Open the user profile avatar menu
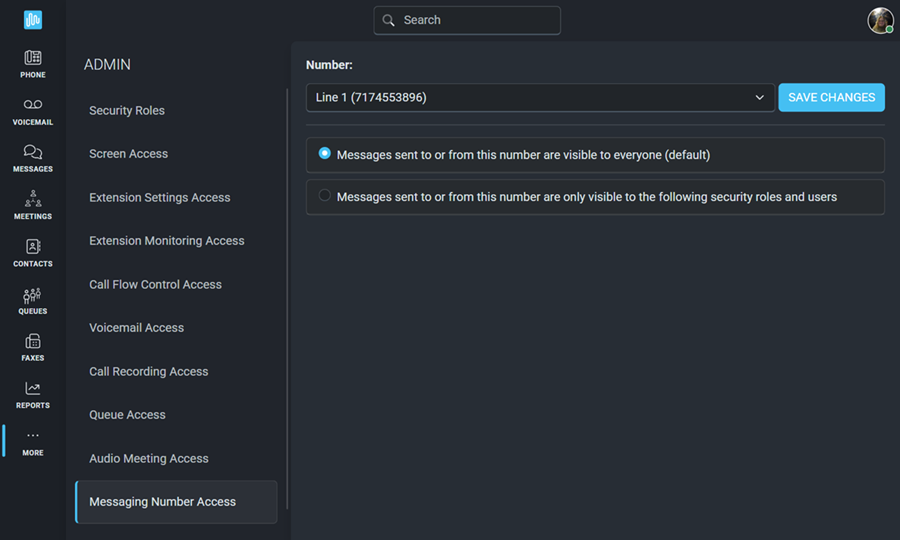 tap(880, 21)
